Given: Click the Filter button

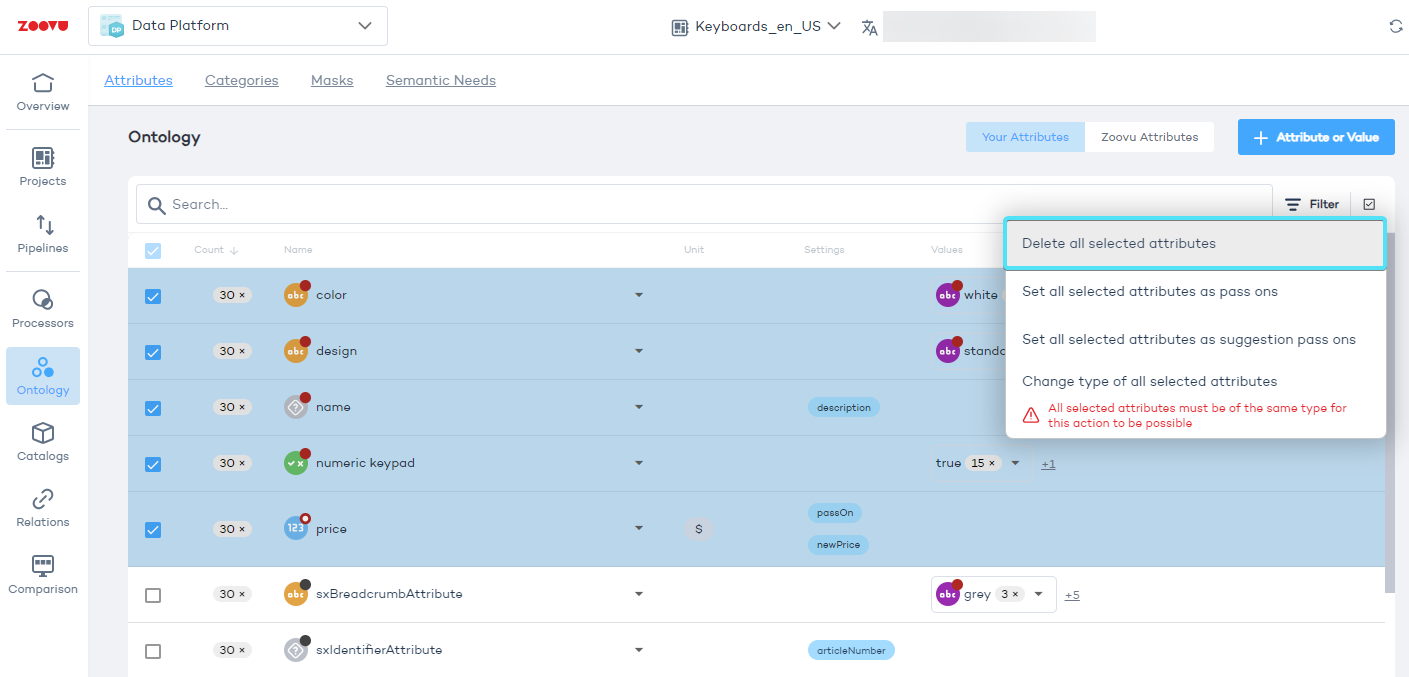Looking at the screenshot, I should (x=1312, y=204).
